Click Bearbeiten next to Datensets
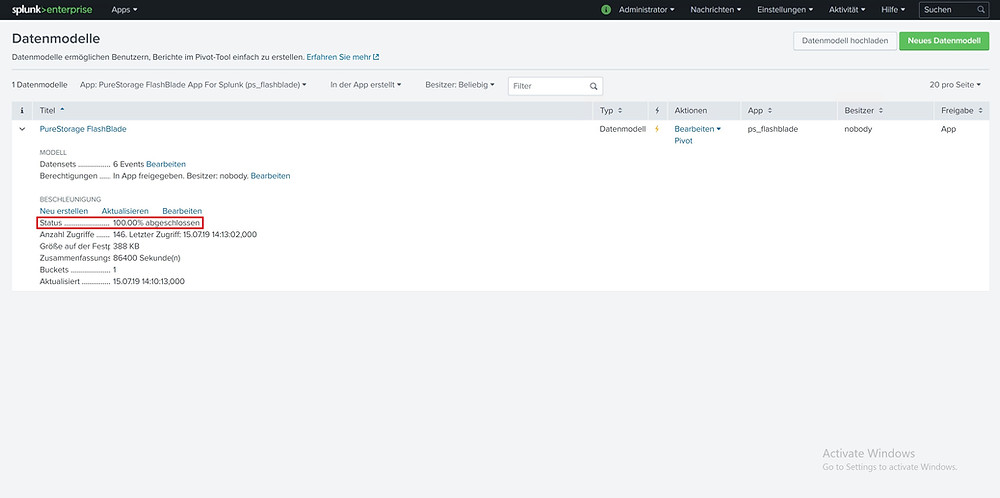The height and width of the screenshot is (498, 1000). (x=166, y=164)
